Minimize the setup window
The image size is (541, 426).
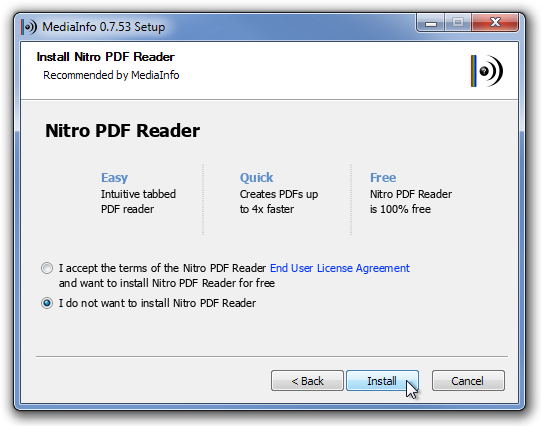click(x=431, y=23)
